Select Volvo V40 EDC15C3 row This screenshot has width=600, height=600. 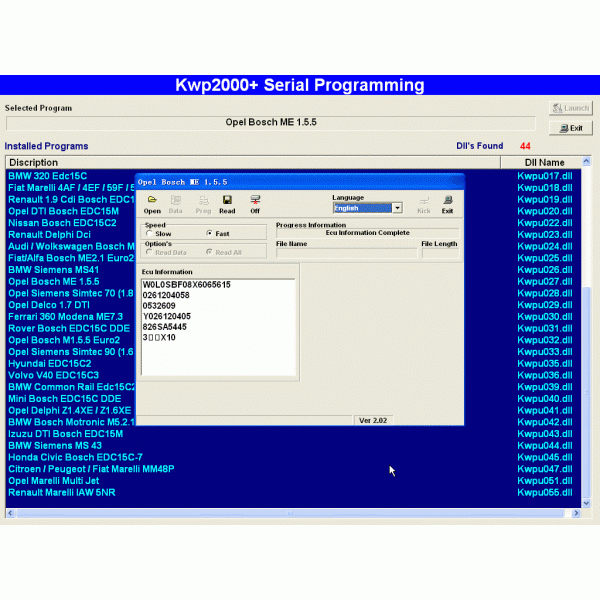pyautogui.click(x=54, y=375)
